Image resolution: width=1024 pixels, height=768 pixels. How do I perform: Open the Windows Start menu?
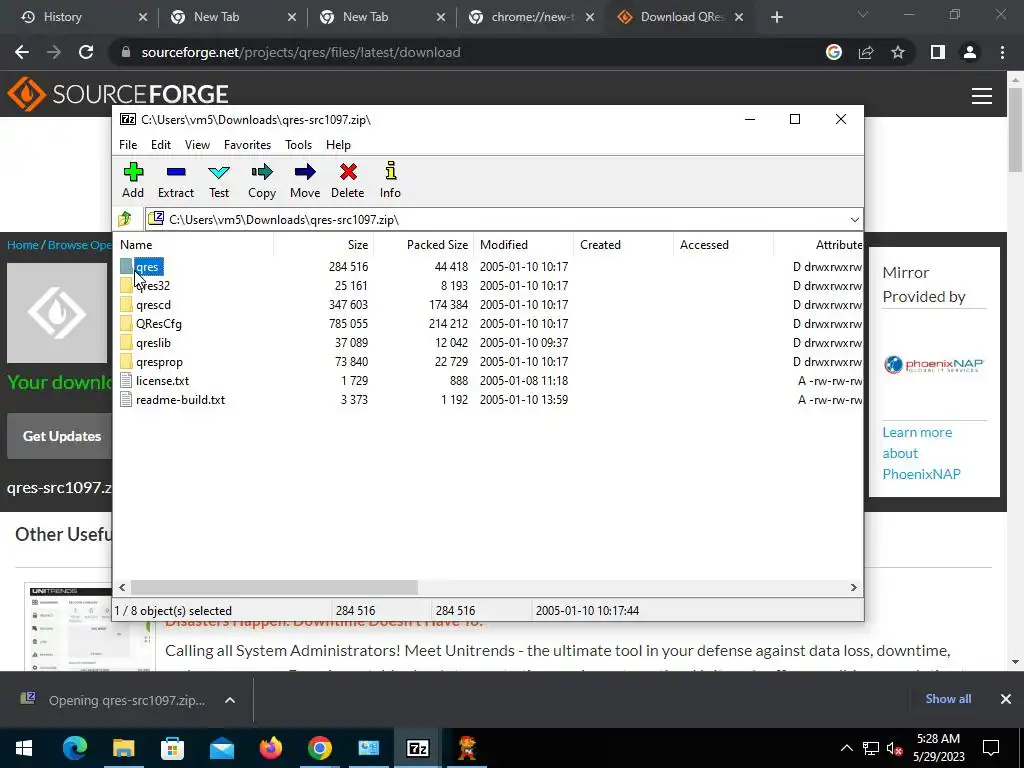click(x=24, y=748)
